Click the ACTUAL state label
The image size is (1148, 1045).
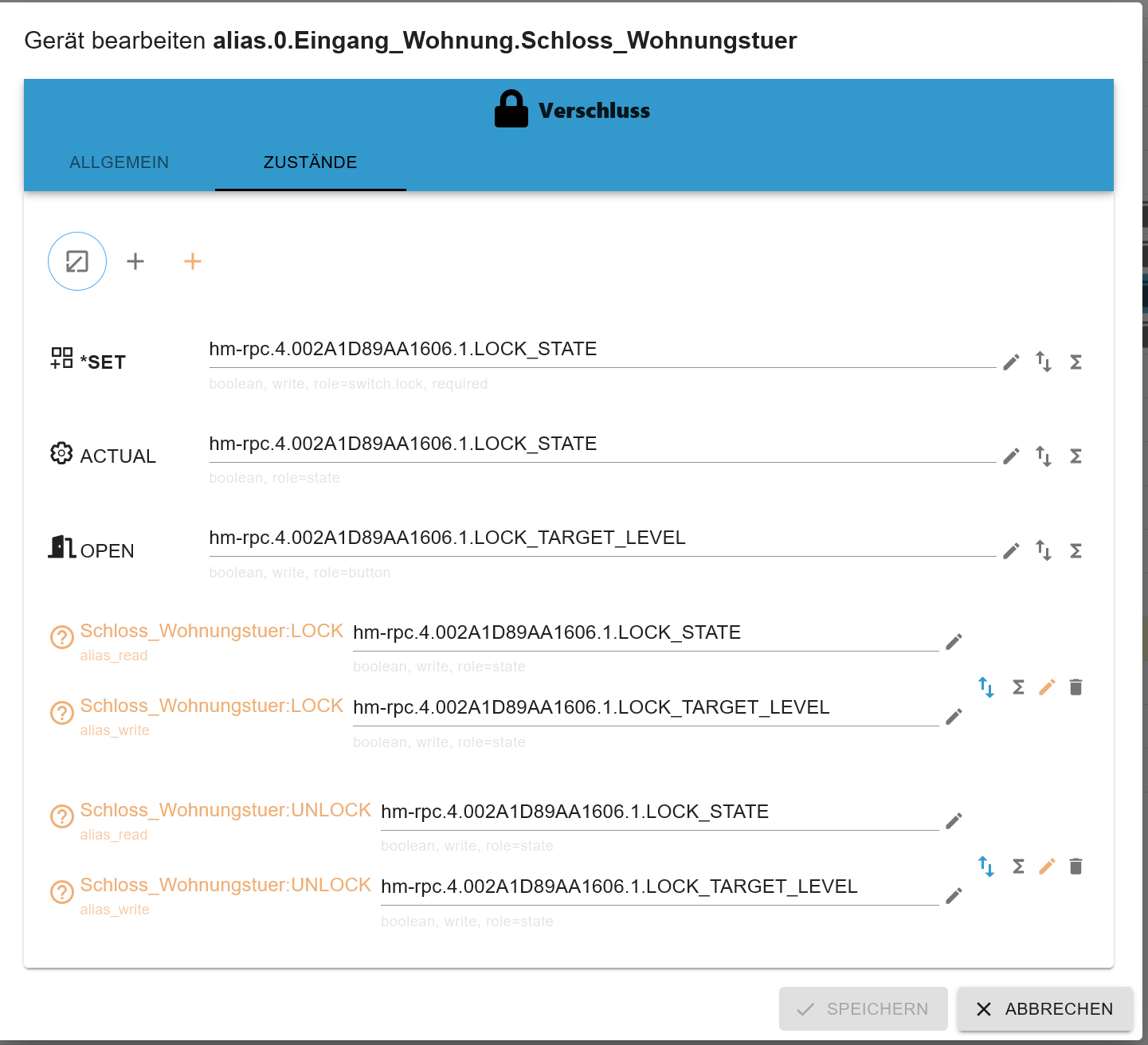click(118, 456)
